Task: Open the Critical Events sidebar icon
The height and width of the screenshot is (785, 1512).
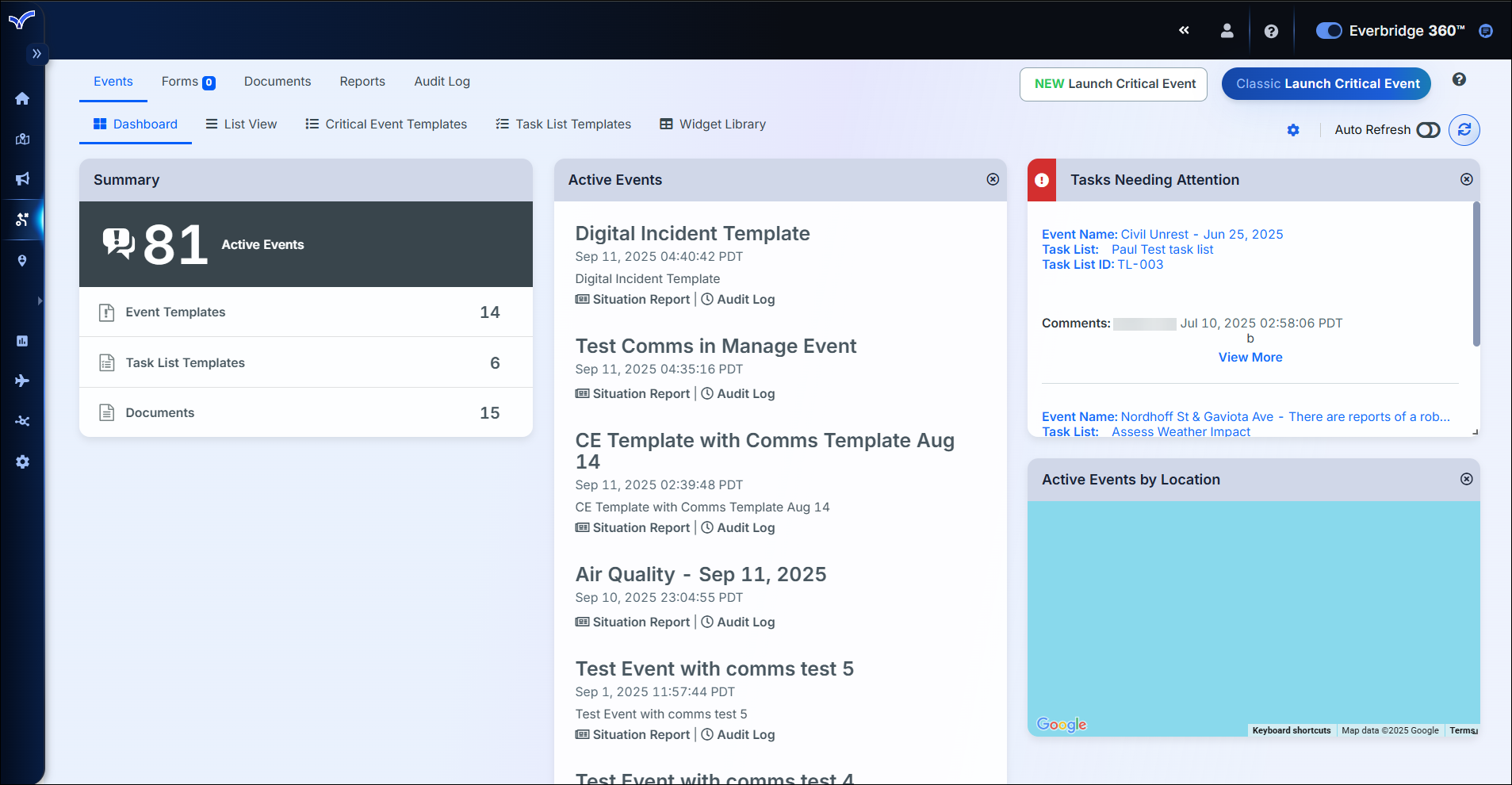Action: click(x=22, y=220)
